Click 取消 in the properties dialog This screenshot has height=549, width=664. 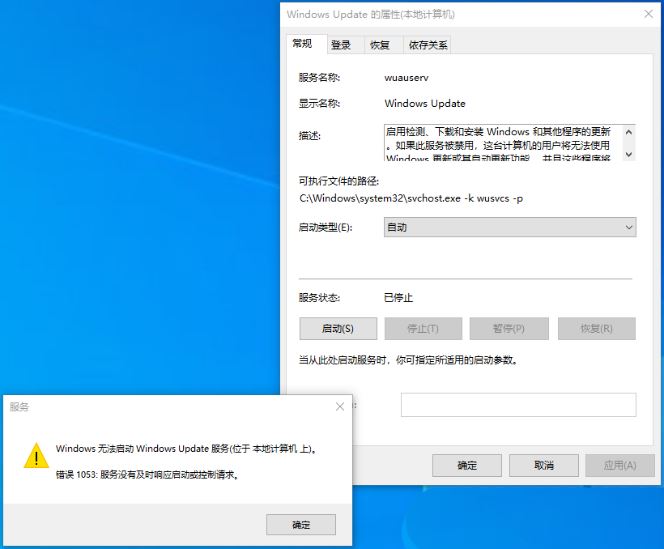(x=544, y=466)
